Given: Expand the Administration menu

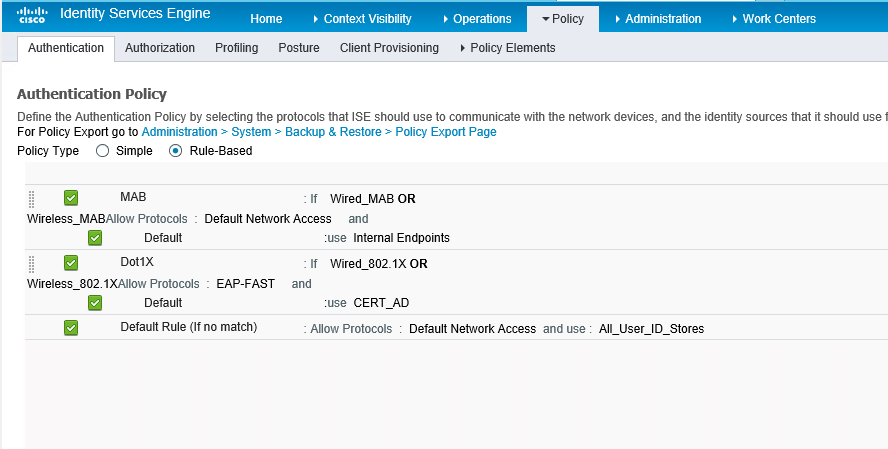Looking at the screenshot, I should [658, 19].
